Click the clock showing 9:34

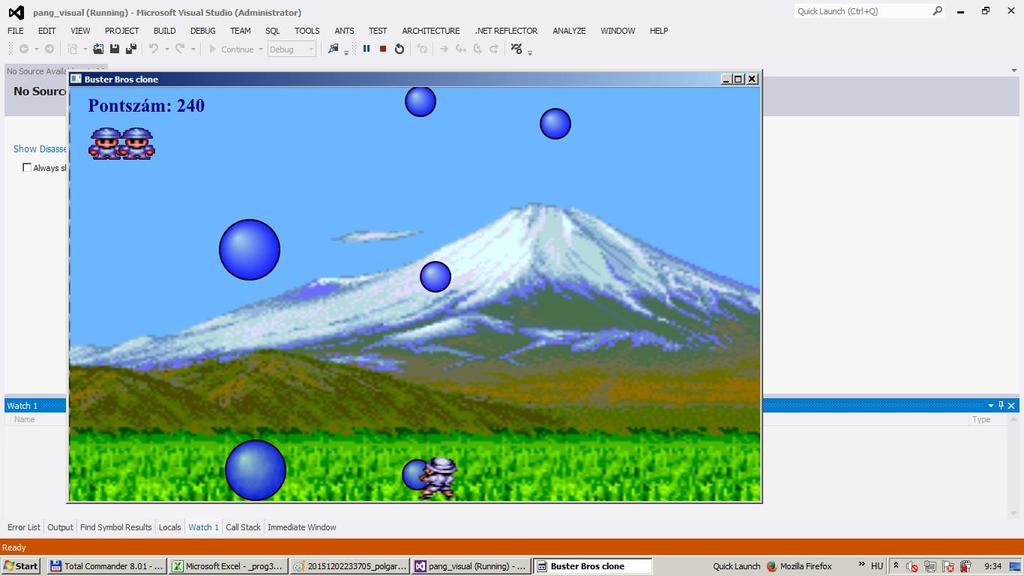tap(993, 566)
